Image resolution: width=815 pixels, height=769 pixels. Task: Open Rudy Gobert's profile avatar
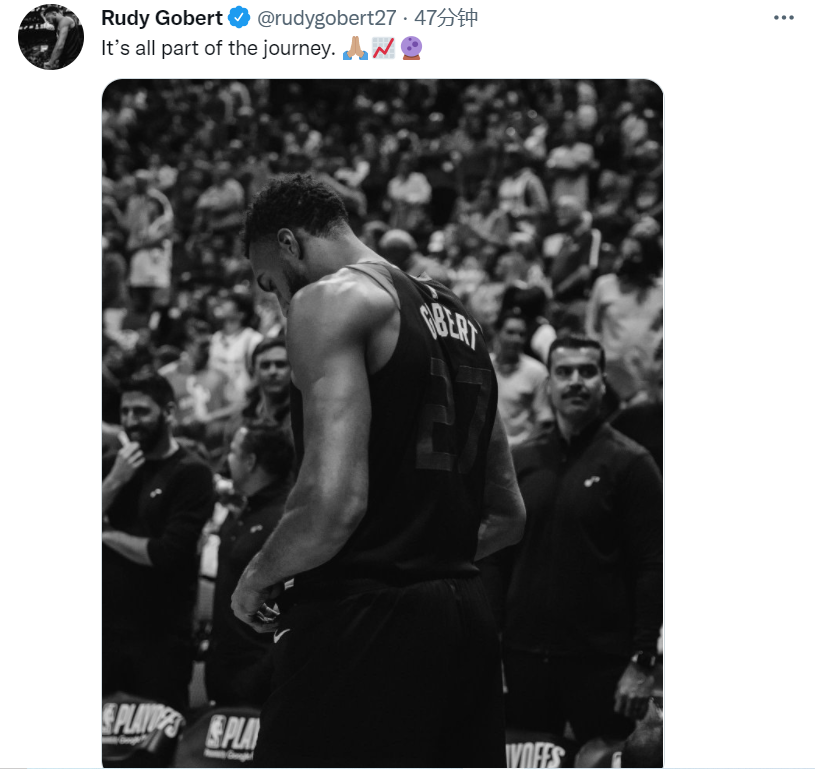(50, 36)
